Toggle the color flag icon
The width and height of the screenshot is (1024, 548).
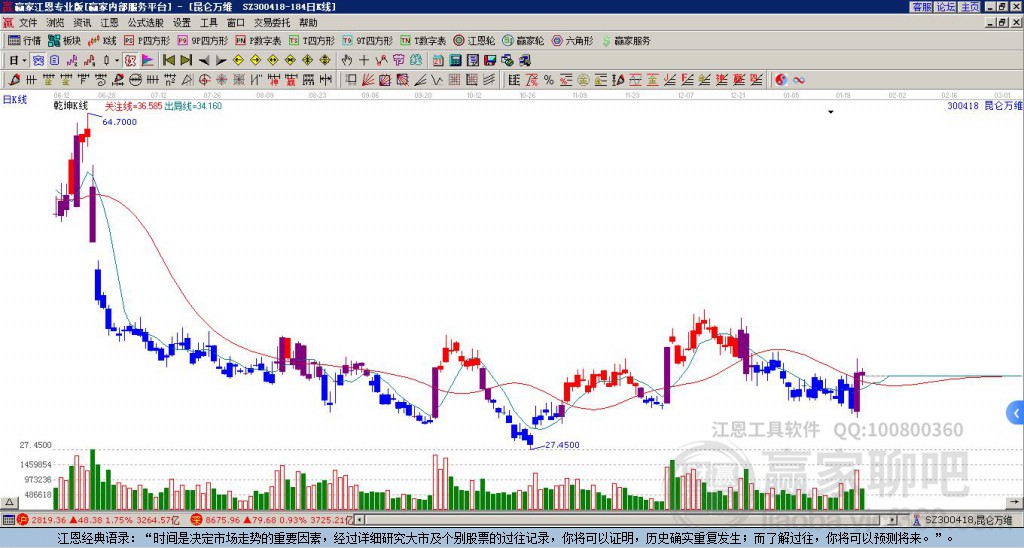(148, 61)
